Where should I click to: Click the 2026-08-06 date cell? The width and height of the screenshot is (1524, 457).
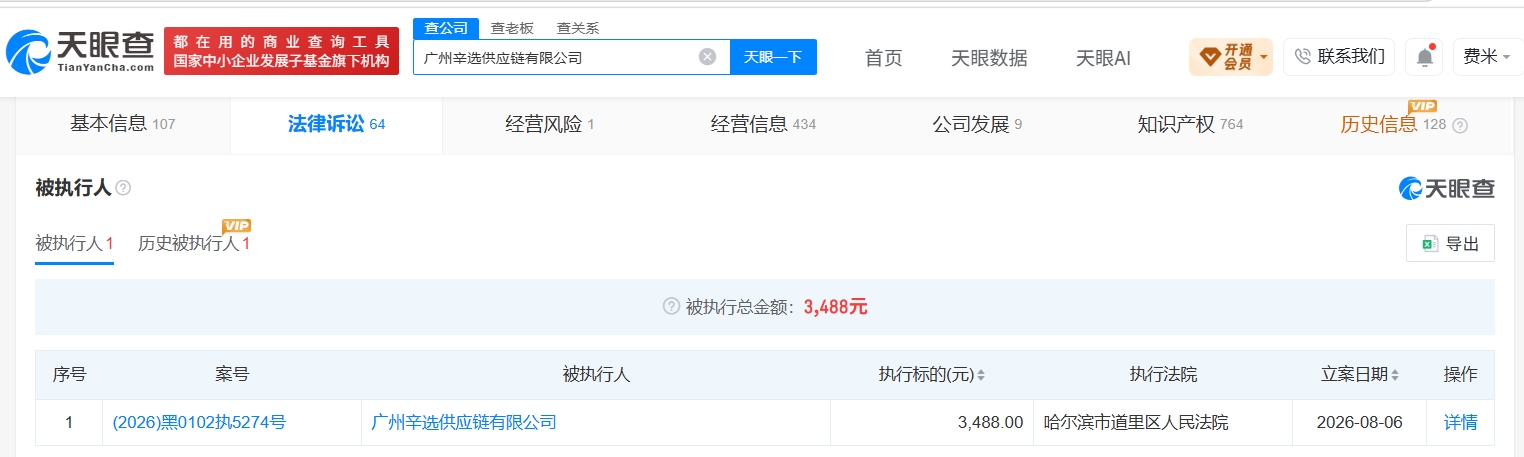[x=1359, y=423]
